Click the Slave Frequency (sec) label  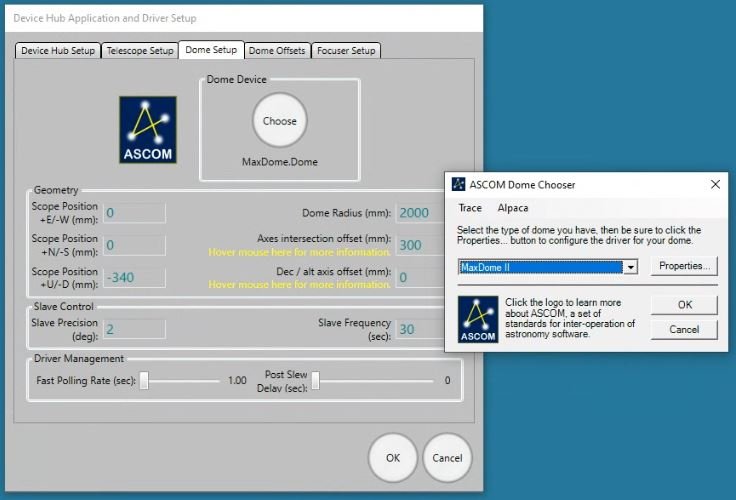click(354, 330)
